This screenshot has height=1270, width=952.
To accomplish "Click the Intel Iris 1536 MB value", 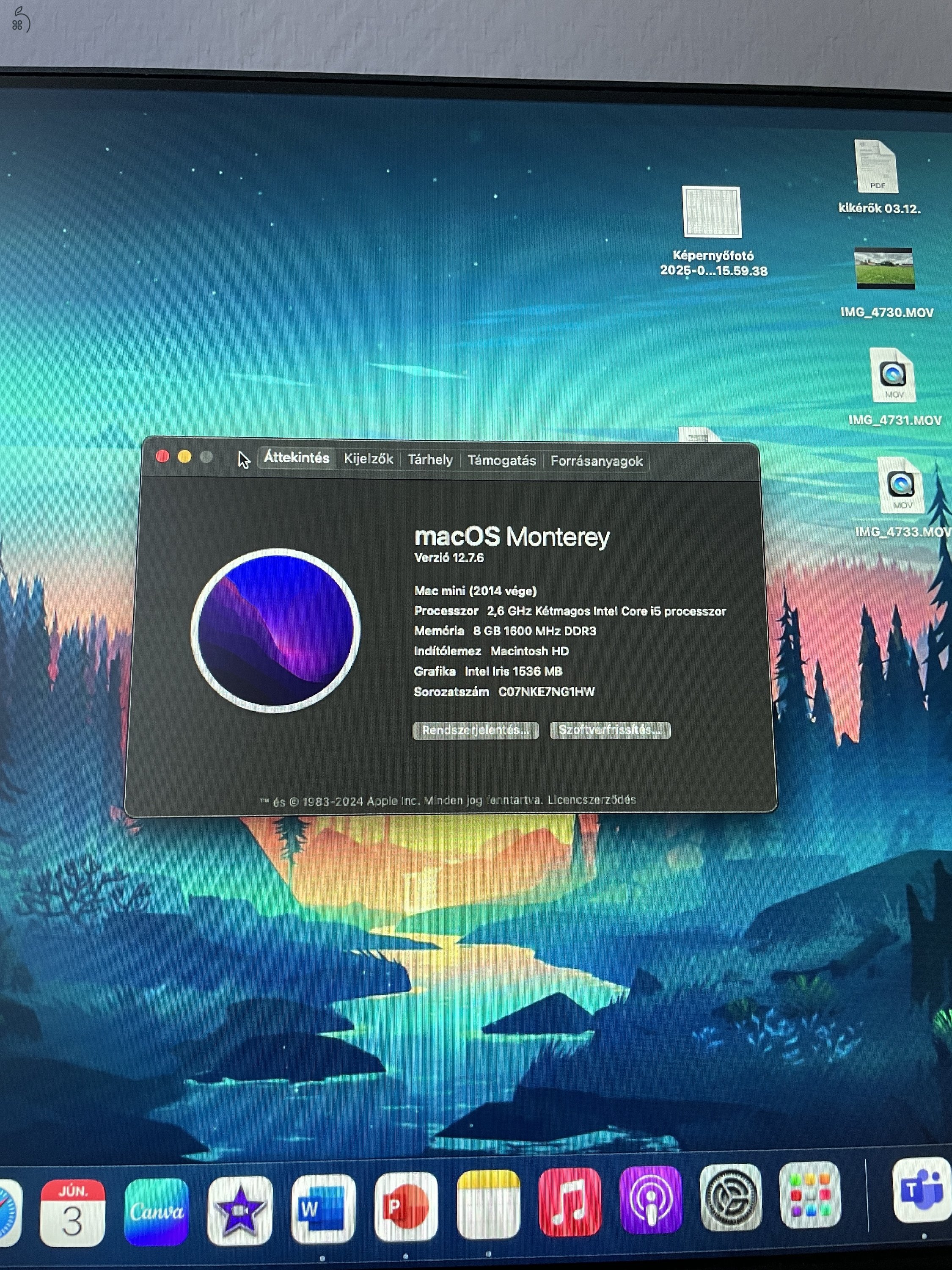I will pos(514,671).
